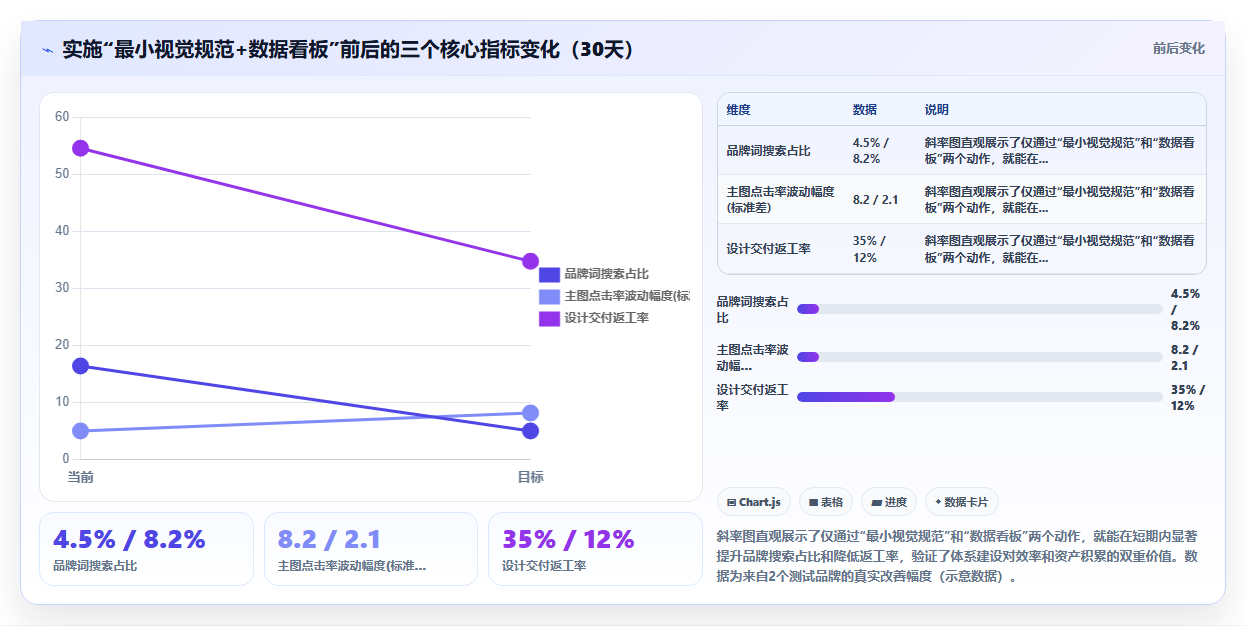Click the 数据 column header
Viewport: 1246px width, 626px height.
(x=865, y=109)
